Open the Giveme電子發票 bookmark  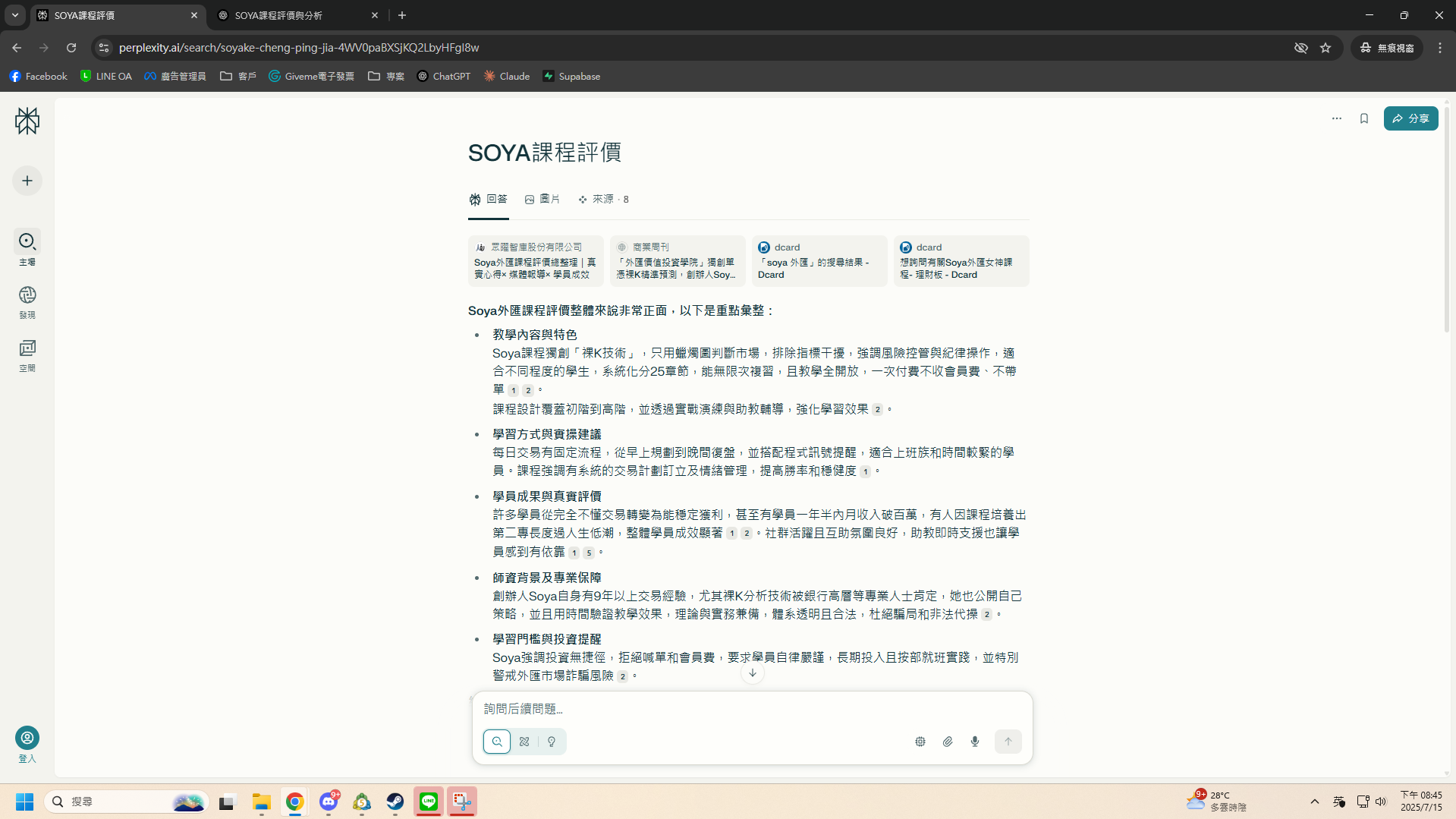coord(312,76)
